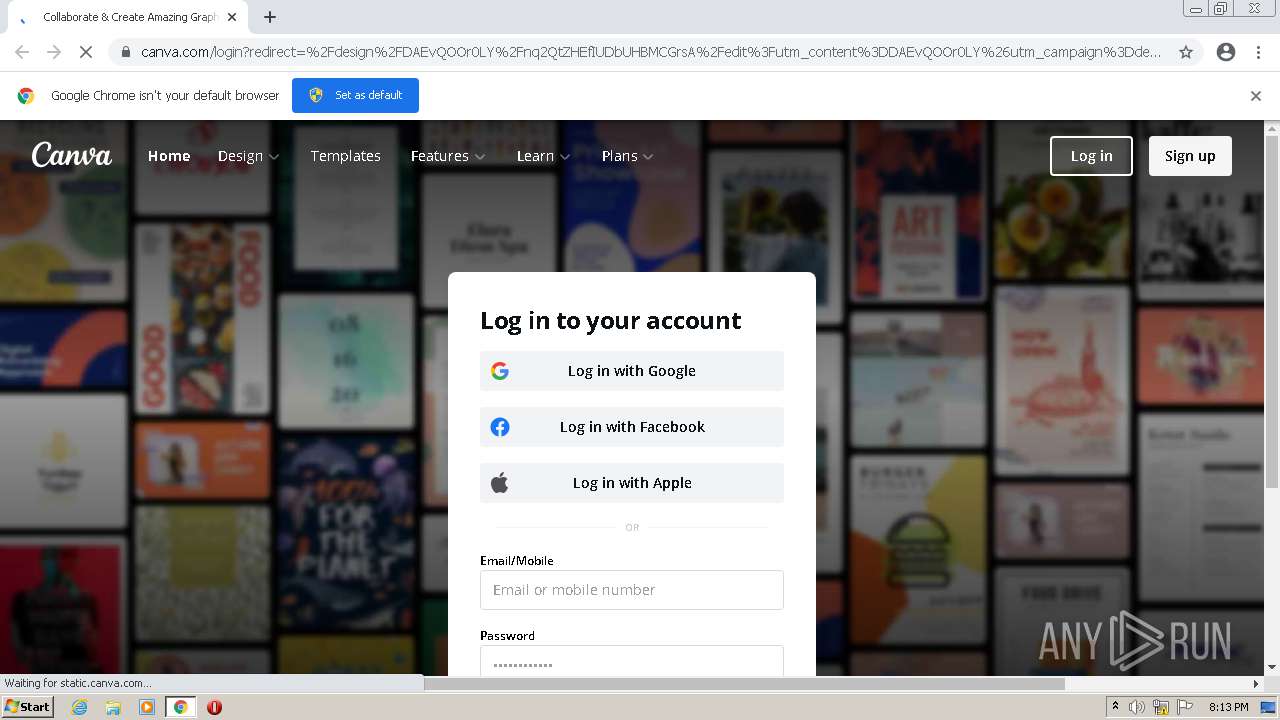The width and height of the screenshot is (1280, 720).
Task: Bookmark this page with the star icon
Action: tap(1186, 52)
